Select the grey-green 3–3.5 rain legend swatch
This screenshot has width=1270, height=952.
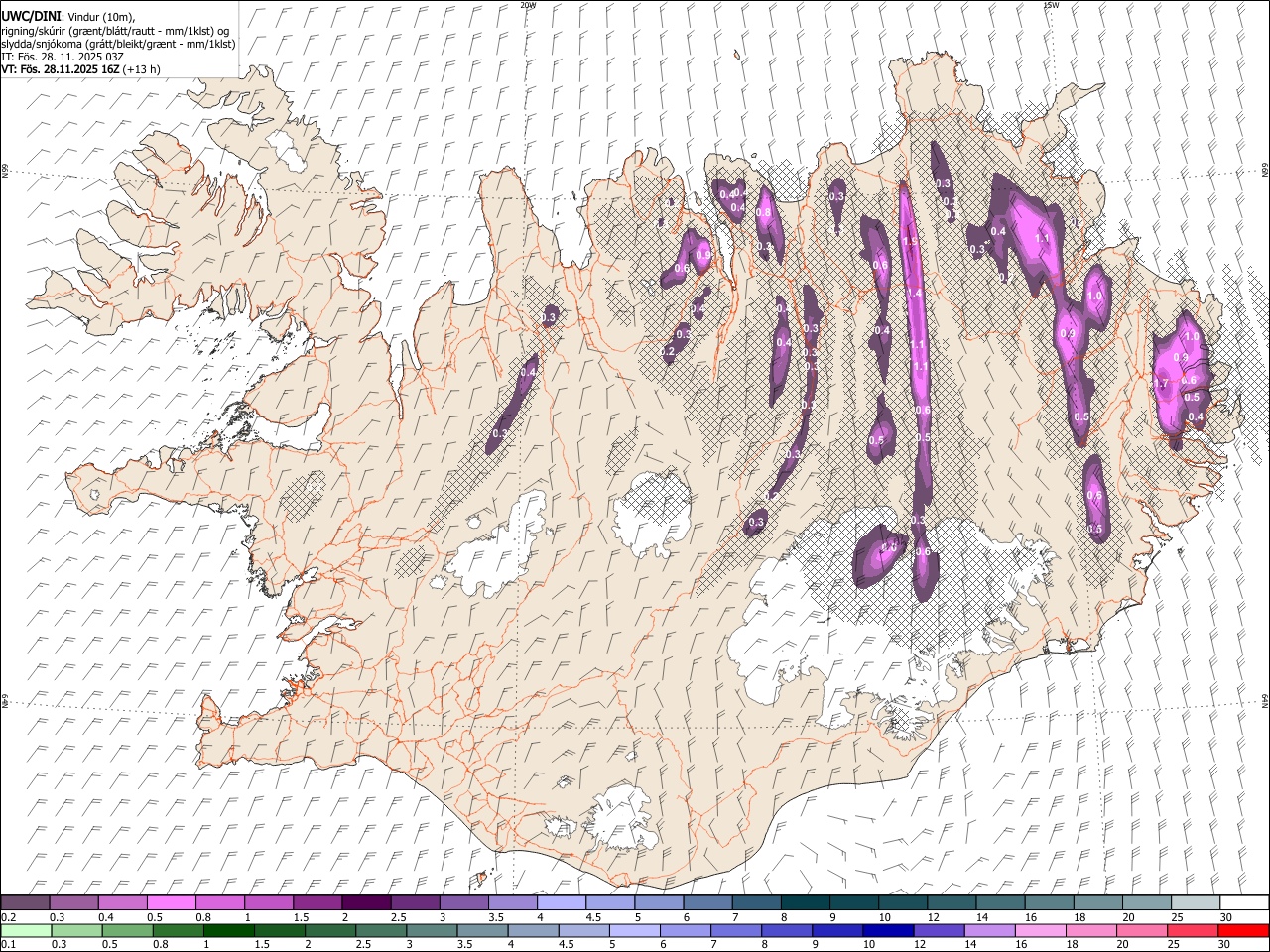[432, 930]
